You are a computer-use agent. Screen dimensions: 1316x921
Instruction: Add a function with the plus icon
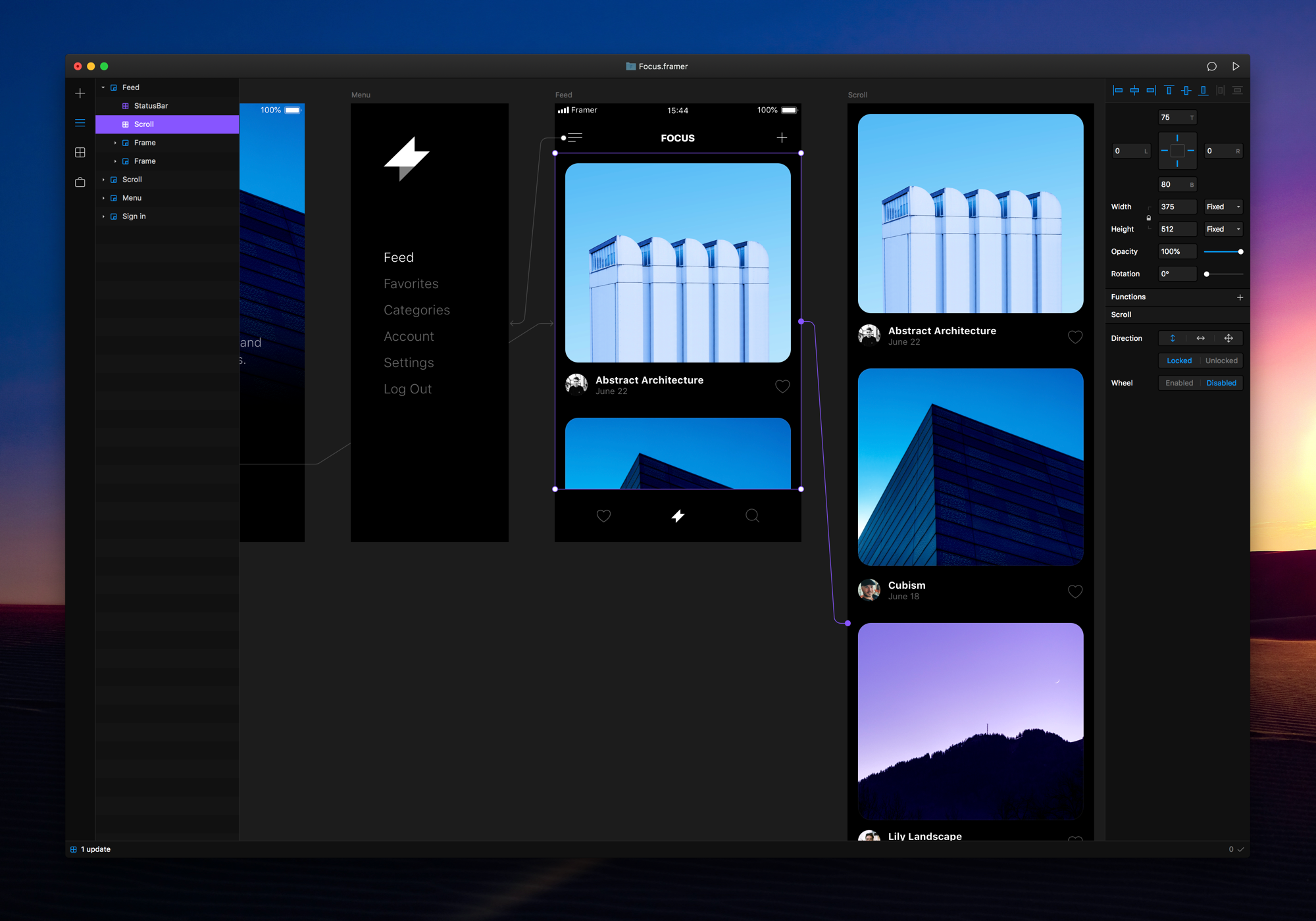click(x=1240, y=297)
